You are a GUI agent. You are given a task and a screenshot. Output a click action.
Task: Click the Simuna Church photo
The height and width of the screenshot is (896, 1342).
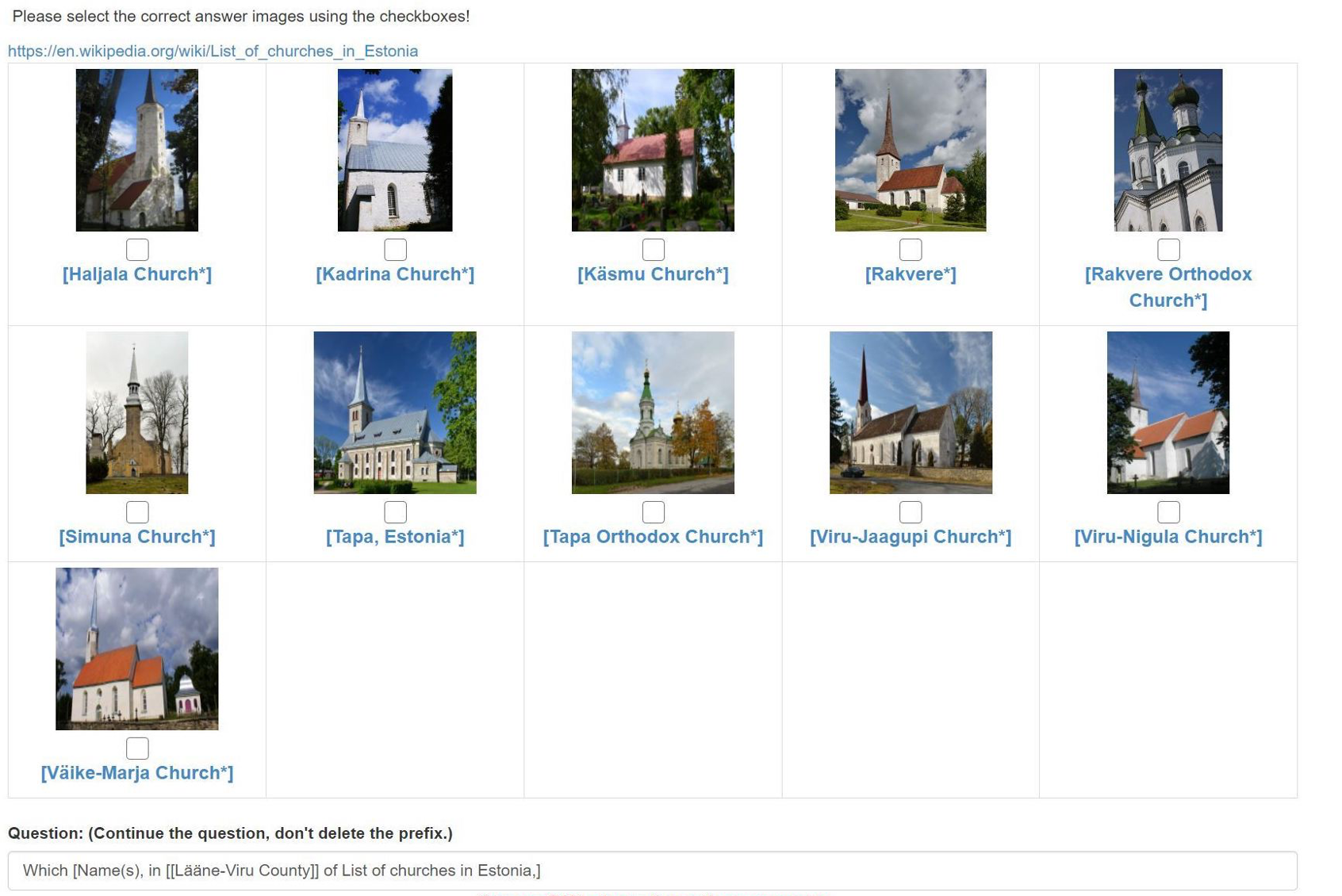tap(136, 412)
